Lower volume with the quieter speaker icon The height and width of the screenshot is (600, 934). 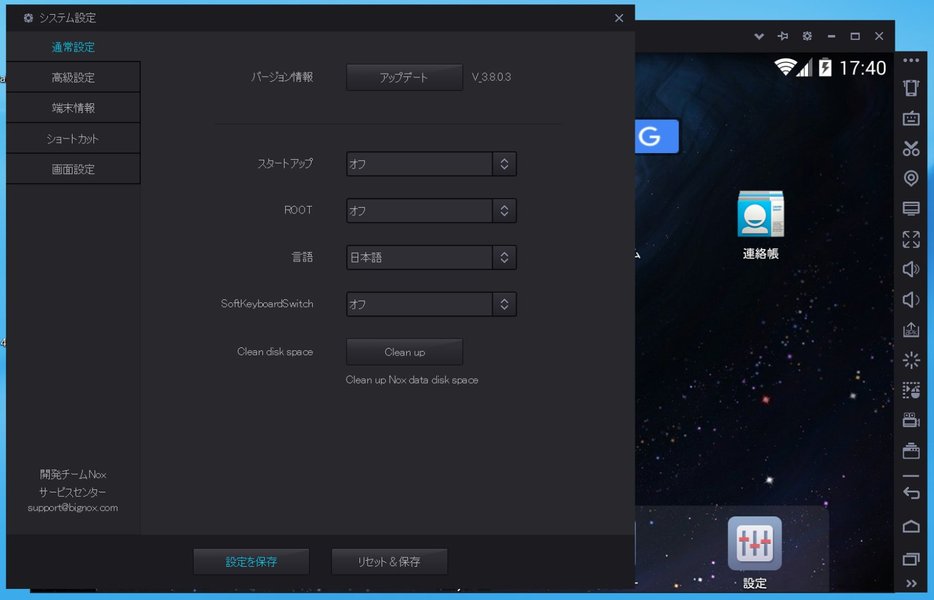click(911, 300)
